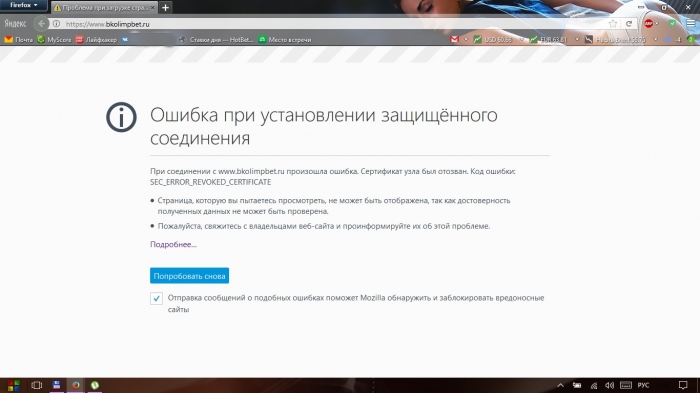This screenshot has width=700, height=393.
Task: Open the Adblock Plus ABP icon
Action: coord(649,23)
